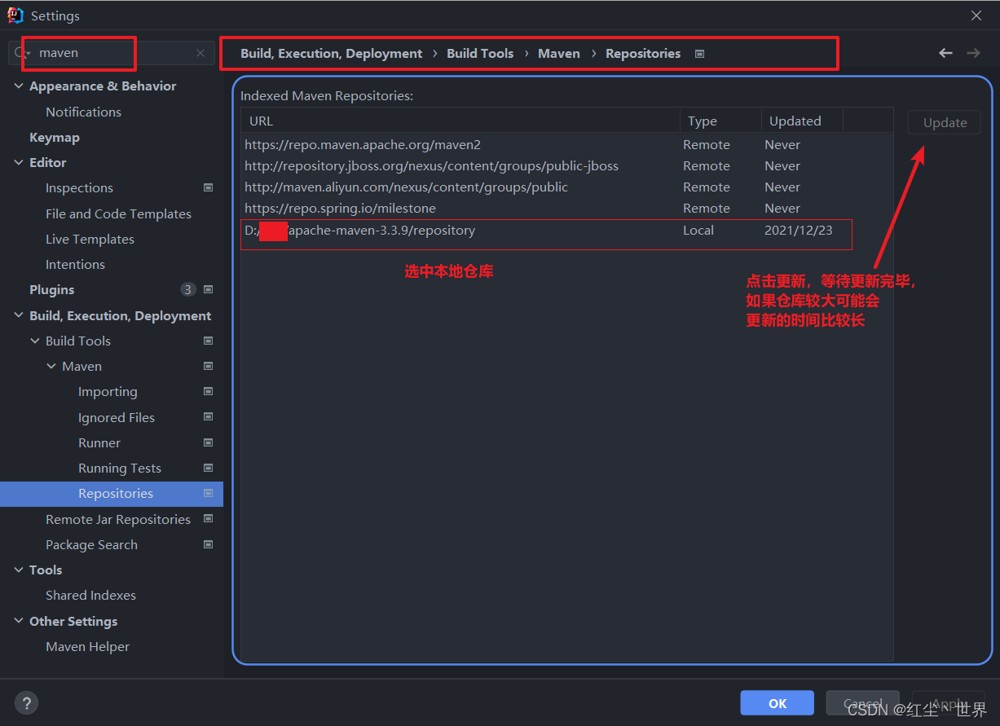Close the Settings dialog window
The width and height of the screenshot is (1000, 726).
[x=976, y=15]
